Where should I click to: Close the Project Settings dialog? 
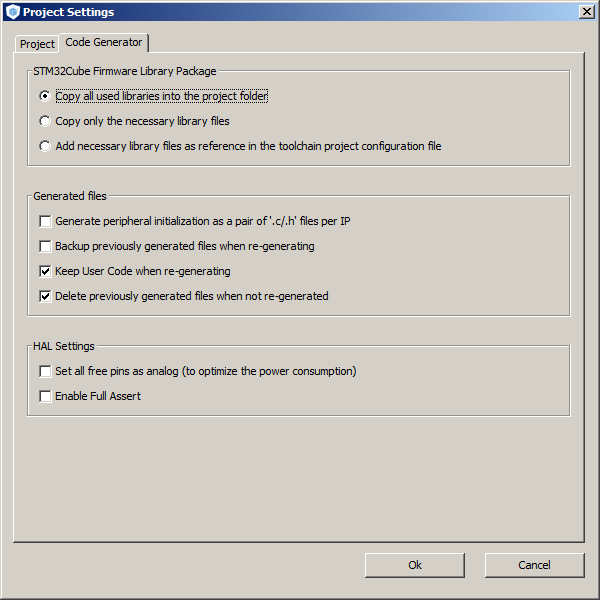(x=587, y=11)
